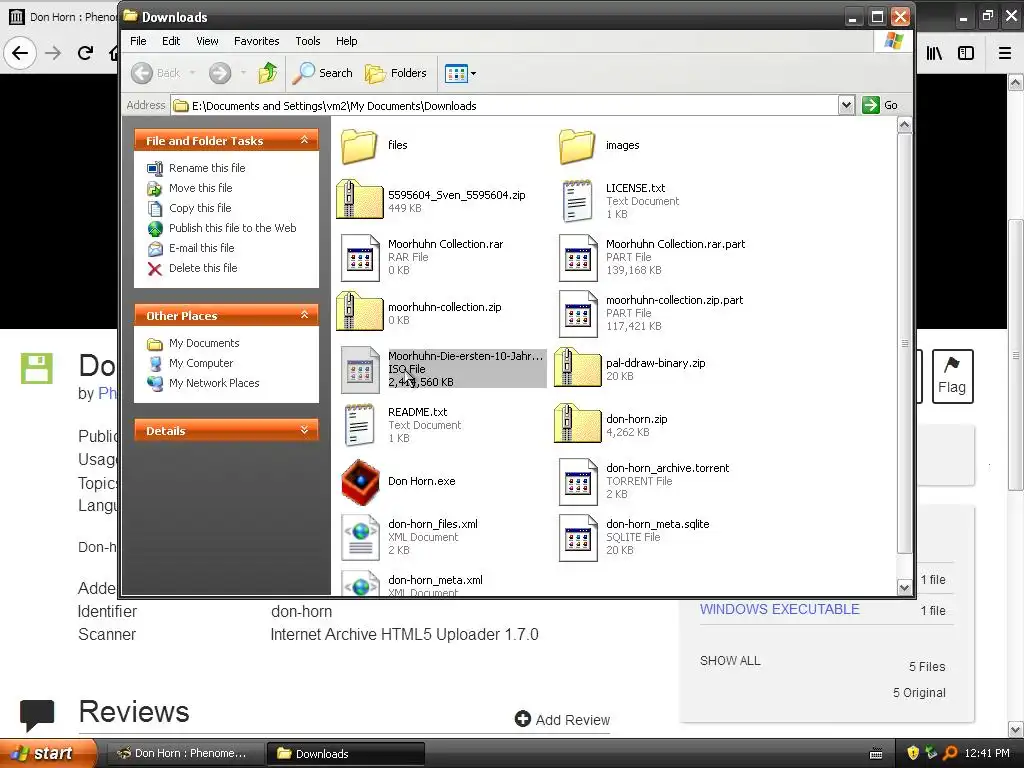Image resolution: width=1024 pixels, height=768 pixels.
Task: Open the File menu
Action: pos(138,41)
